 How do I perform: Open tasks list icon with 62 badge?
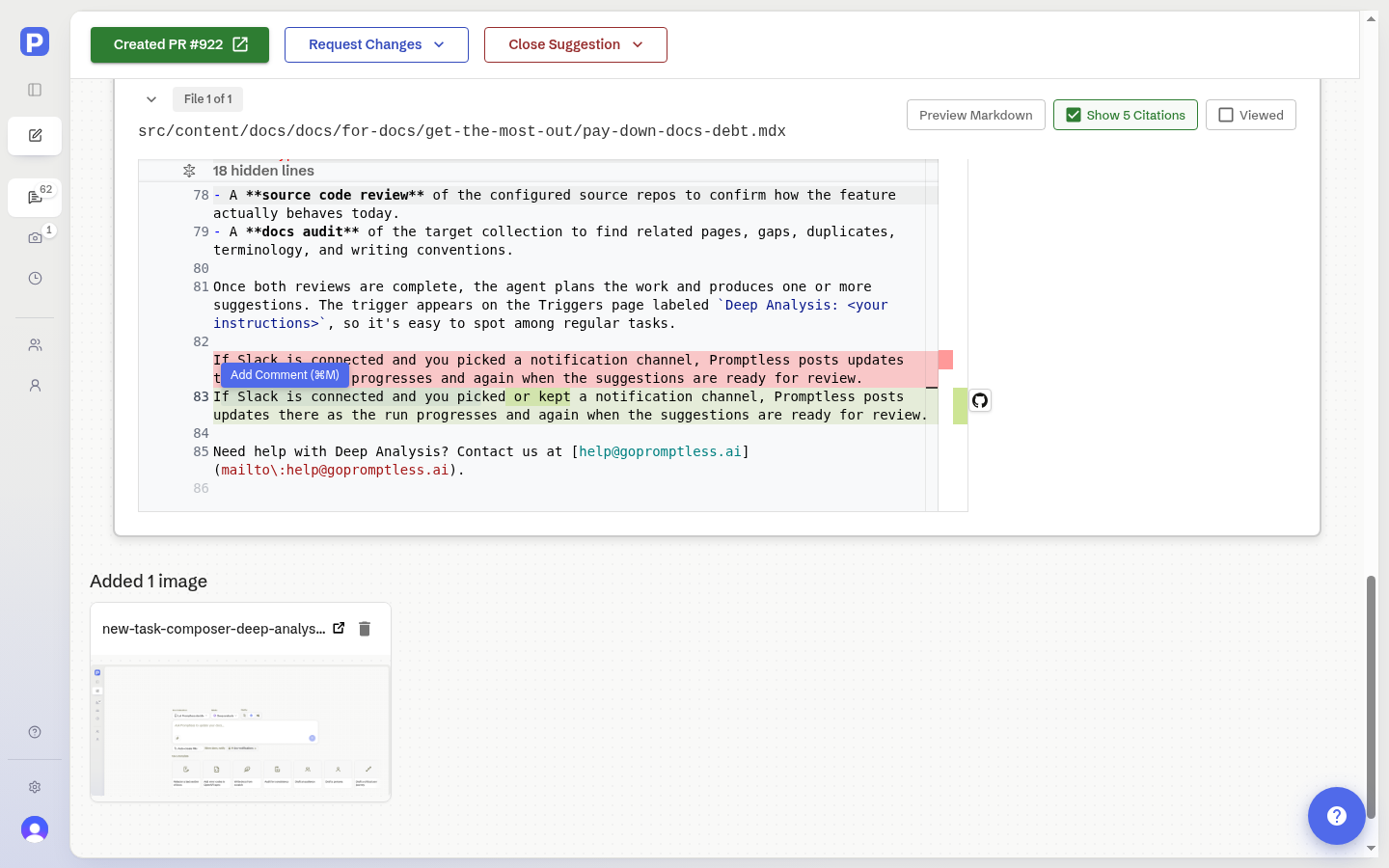click(x=35, y=198)
